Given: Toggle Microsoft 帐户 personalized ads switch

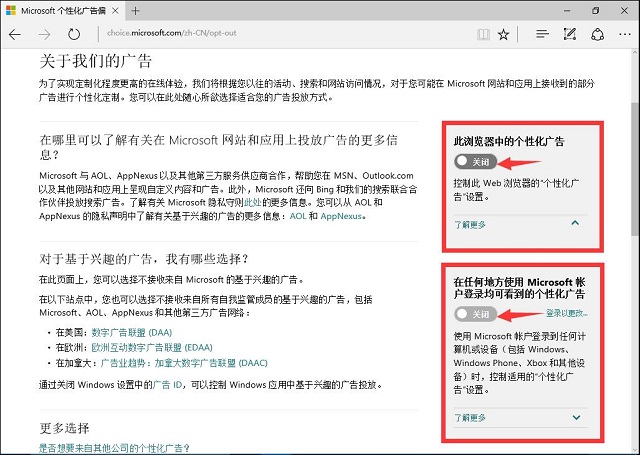Looking at the screenshot, I should pos(476,314).
